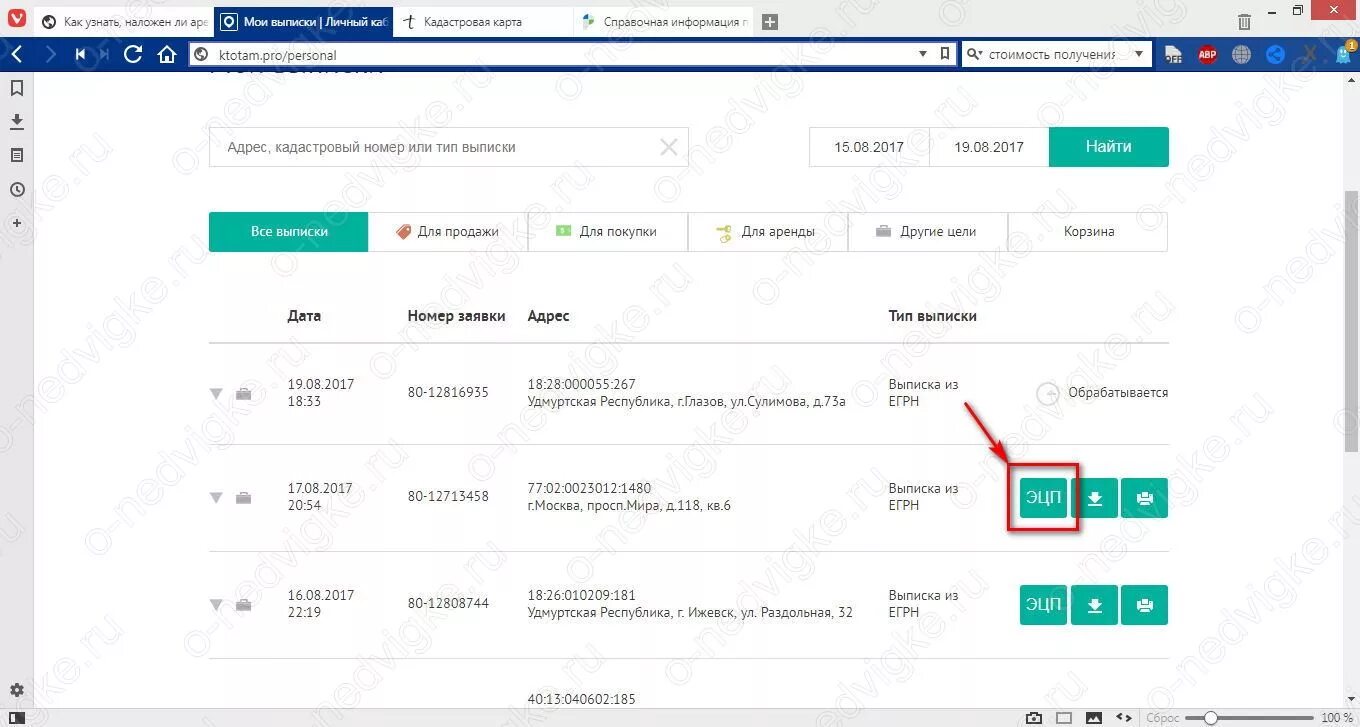The width and height of the screenshot is (1360, 727).
Task: Open the Корзина filter
Action: [1088, 232]
